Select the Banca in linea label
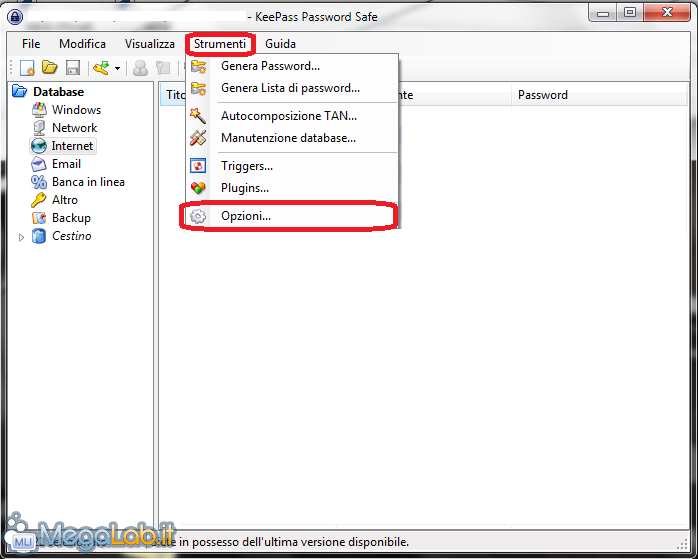698x559 pixels. [x=88, y=182]
